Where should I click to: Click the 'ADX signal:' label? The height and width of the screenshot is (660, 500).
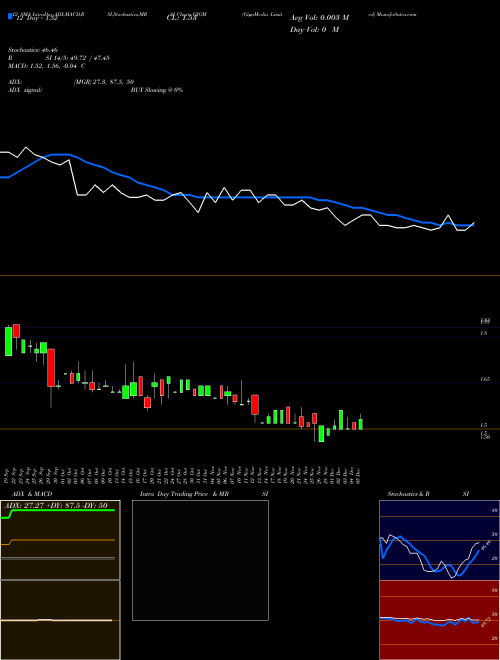(x=25, y=90)
